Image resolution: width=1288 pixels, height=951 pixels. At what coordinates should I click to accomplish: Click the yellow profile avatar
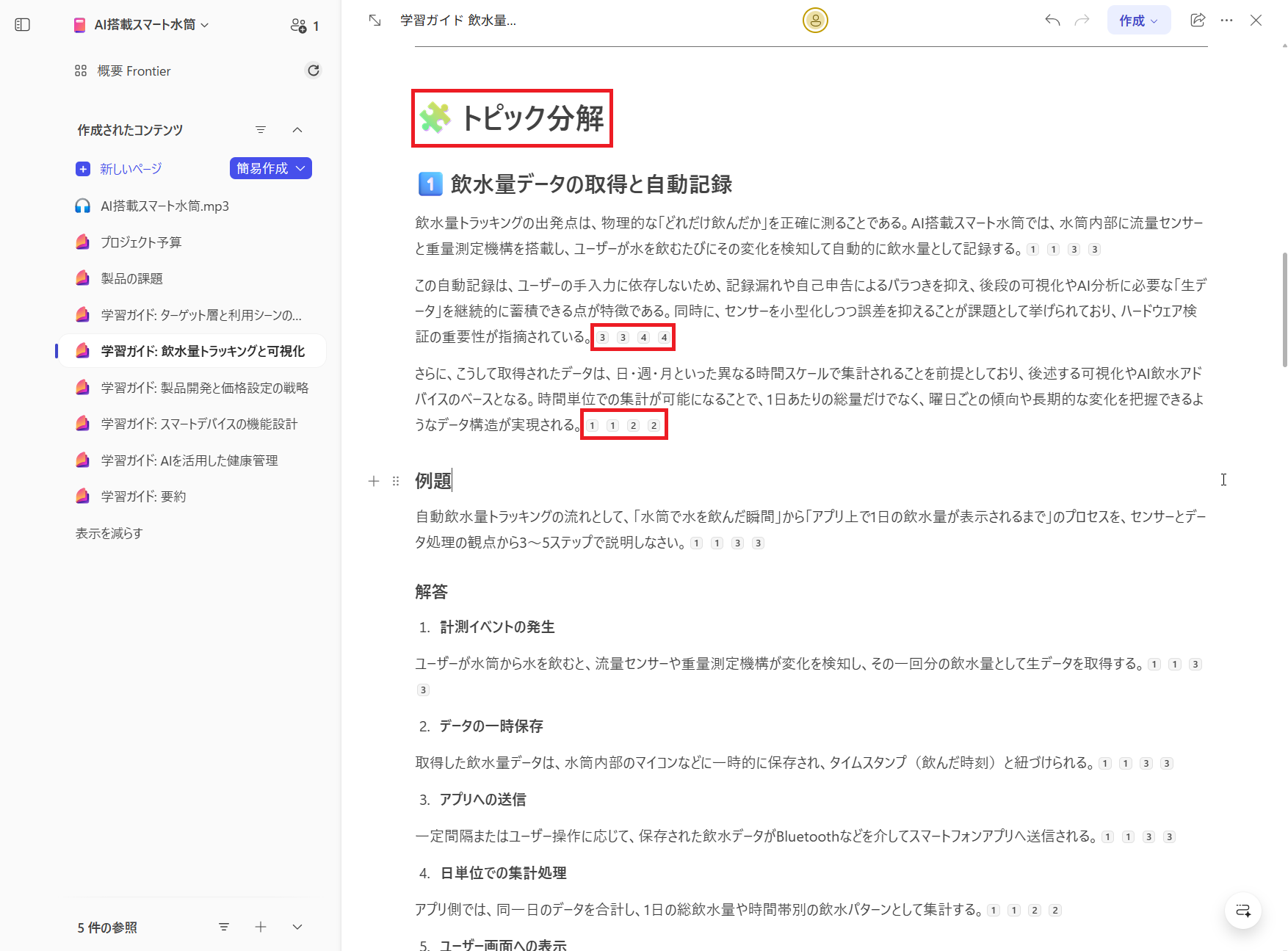(815, 20)
